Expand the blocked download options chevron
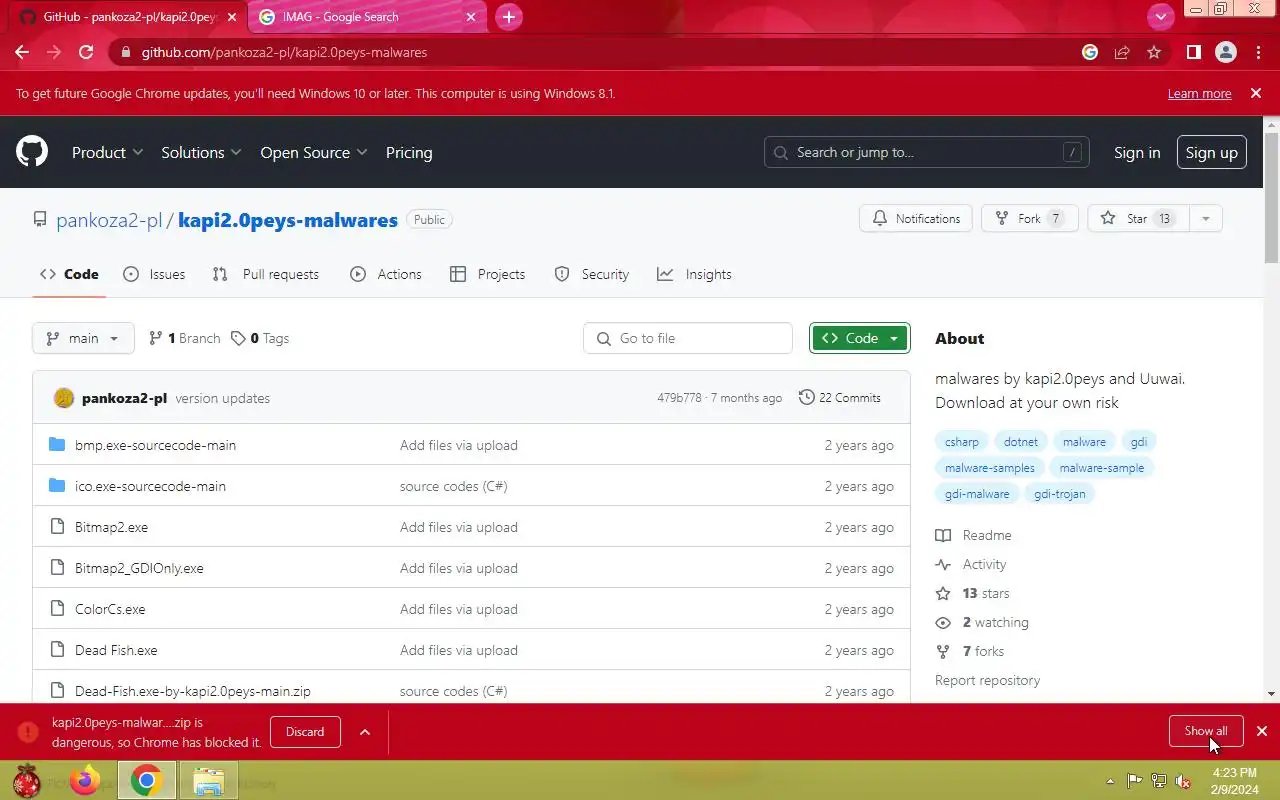The image size is (1280, 800). [x=365, y=732]
